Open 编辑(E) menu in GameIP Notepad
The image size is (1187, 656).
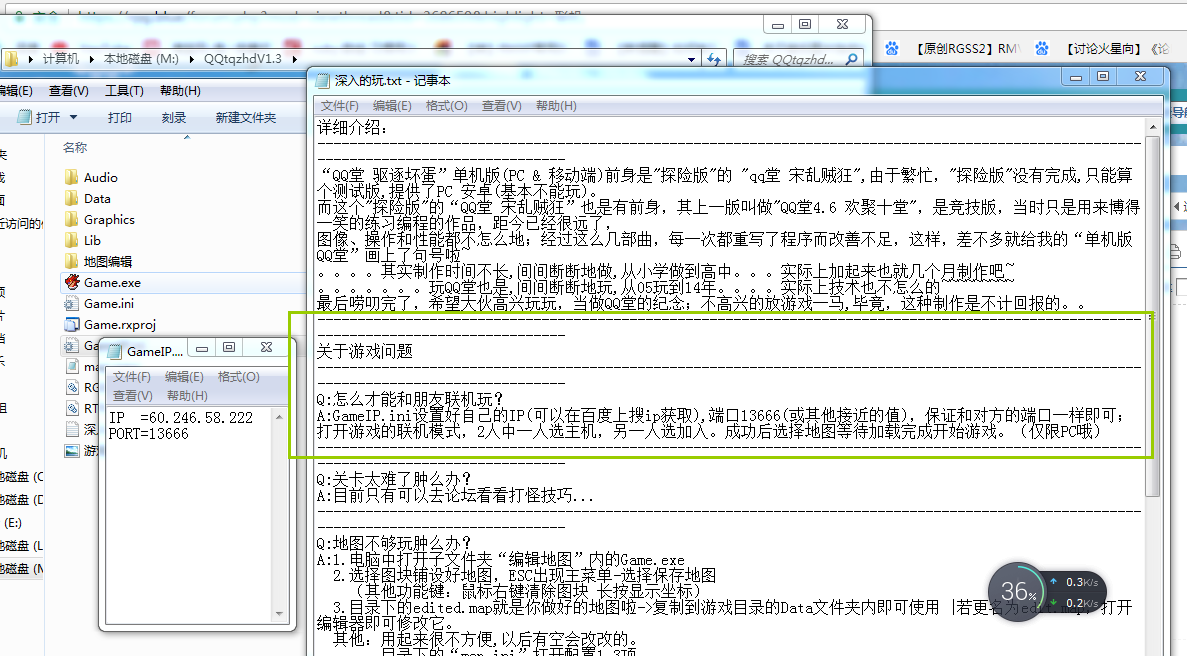click(184, 377)
